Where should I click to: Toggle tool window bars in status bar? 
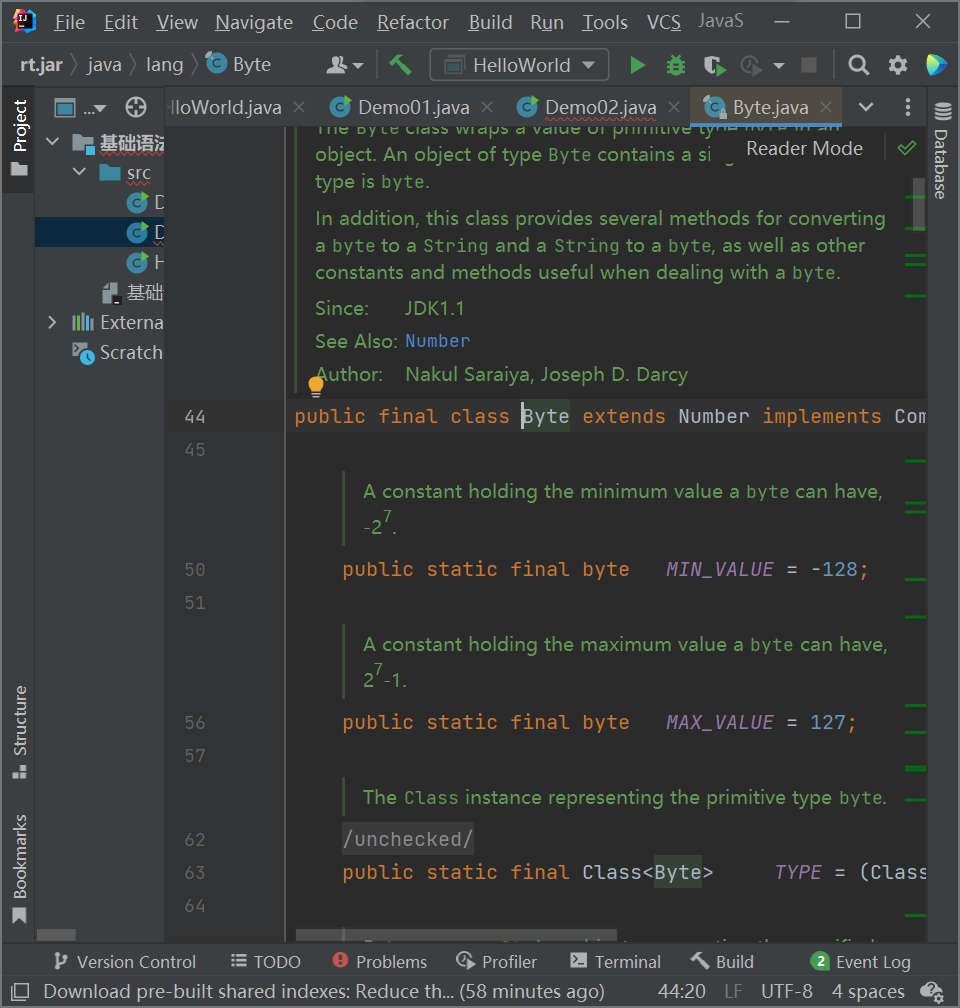click(x=20, y=992)
